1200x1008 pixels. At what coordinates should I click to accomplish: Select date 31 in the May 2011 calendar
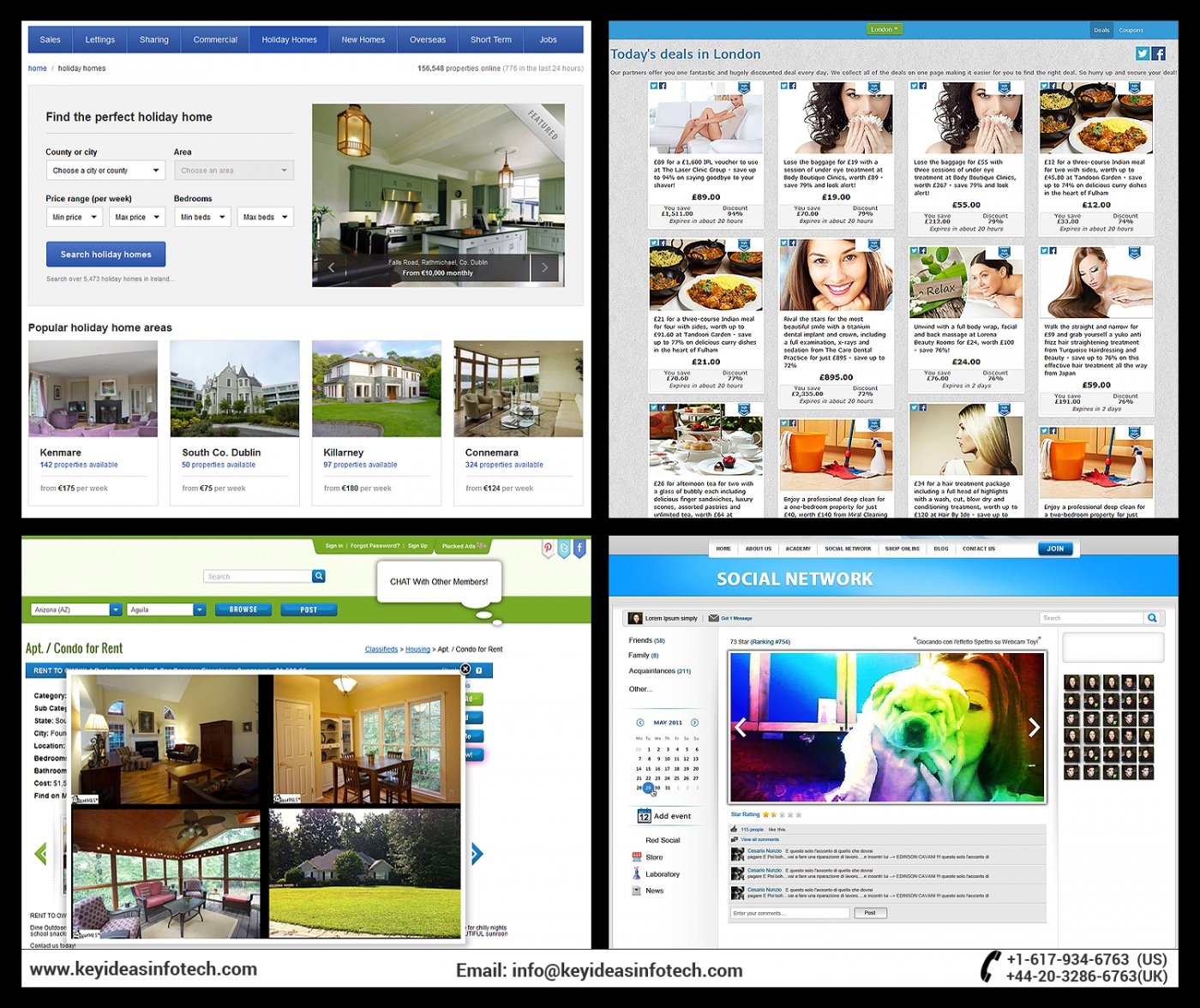tap(668, 788)
